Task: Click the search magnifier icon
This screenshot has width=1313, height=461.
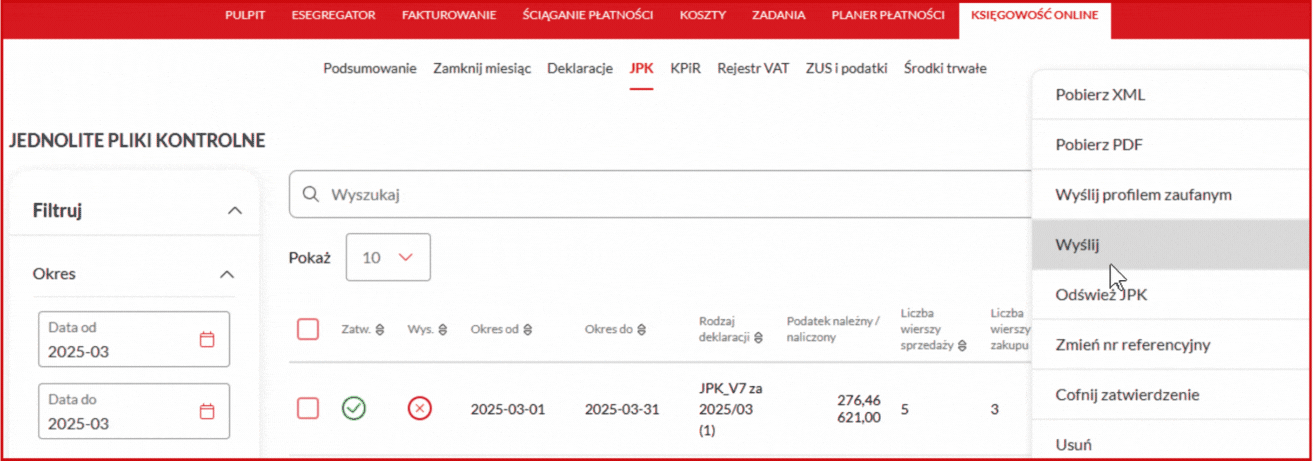Action: 311,195
